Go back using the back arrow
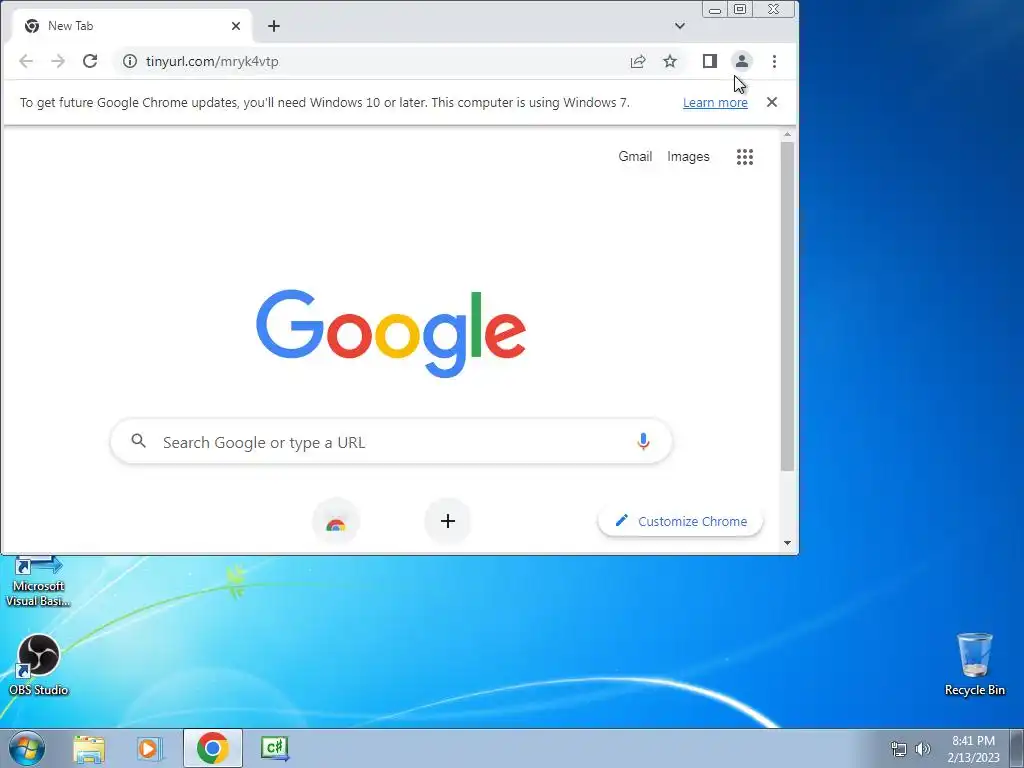The width and height of the screenshot is (1024, 768). point(26,61)
